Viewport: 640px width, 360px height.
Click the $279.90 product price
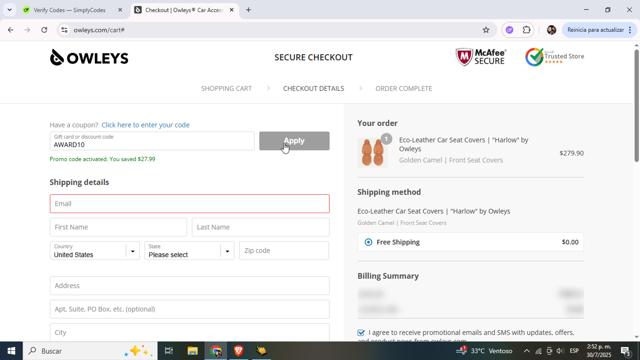[571, 153]
